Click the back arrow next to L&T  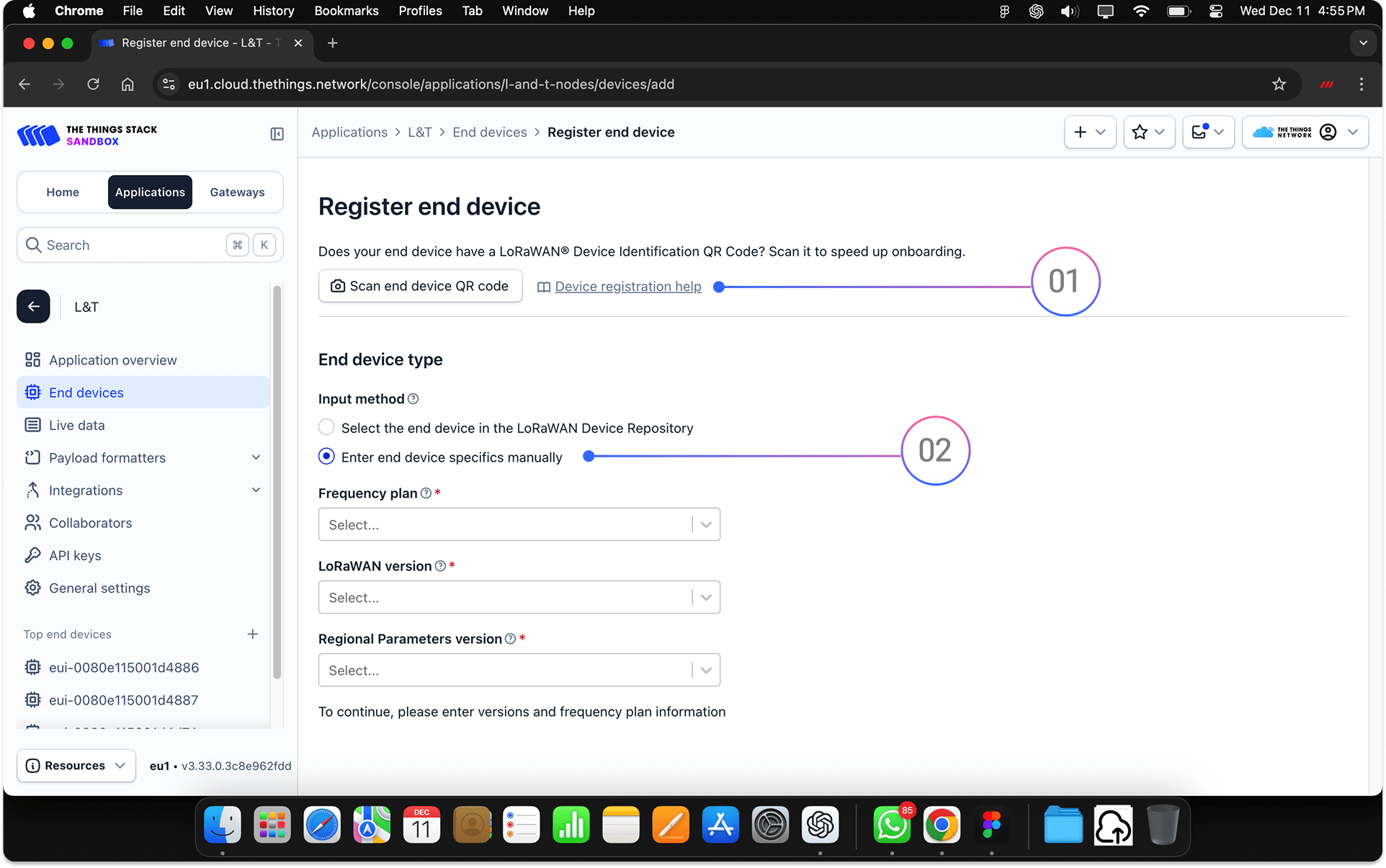pyautogui.click(x=33, y=307)
